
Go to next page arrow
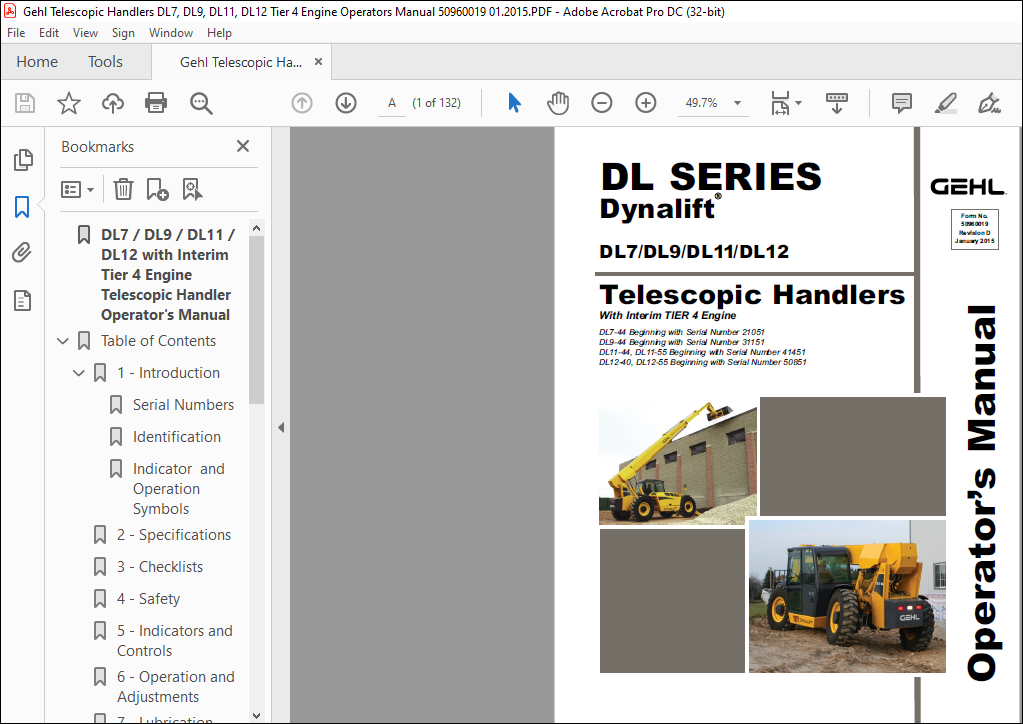click(x=346, y=103)
